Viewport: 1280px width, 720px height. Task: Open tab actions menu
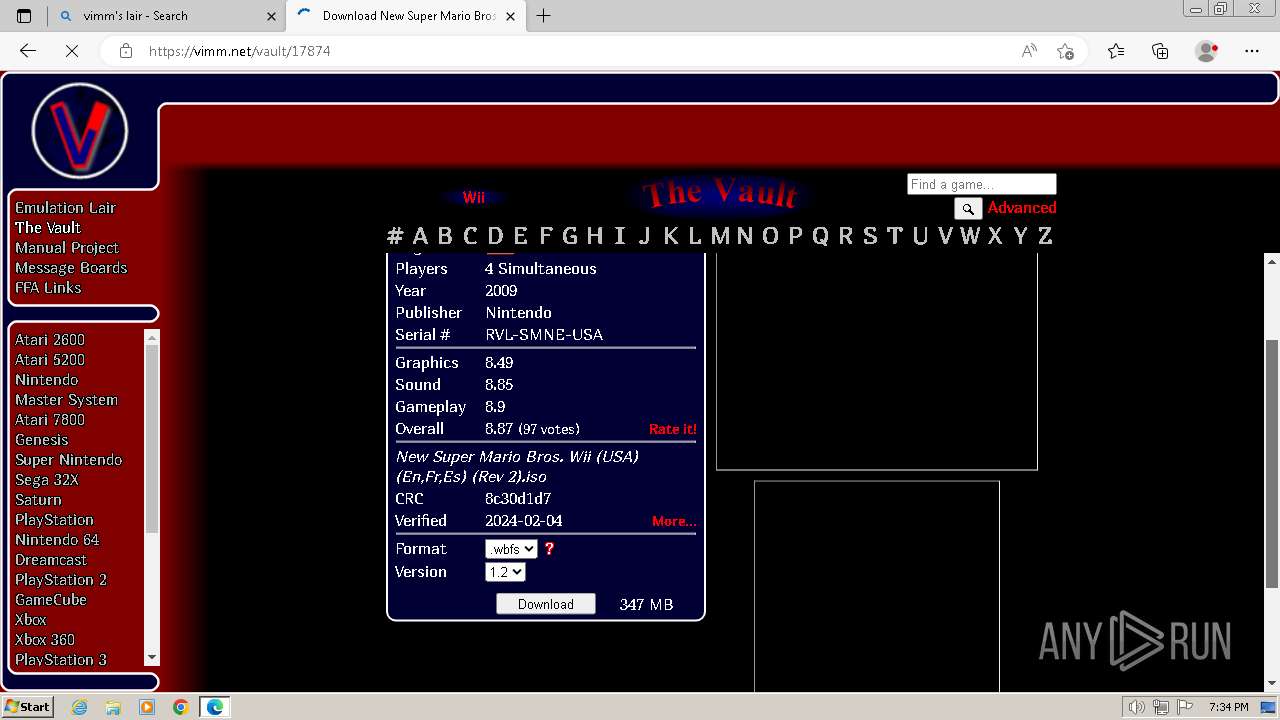[24, 16]
